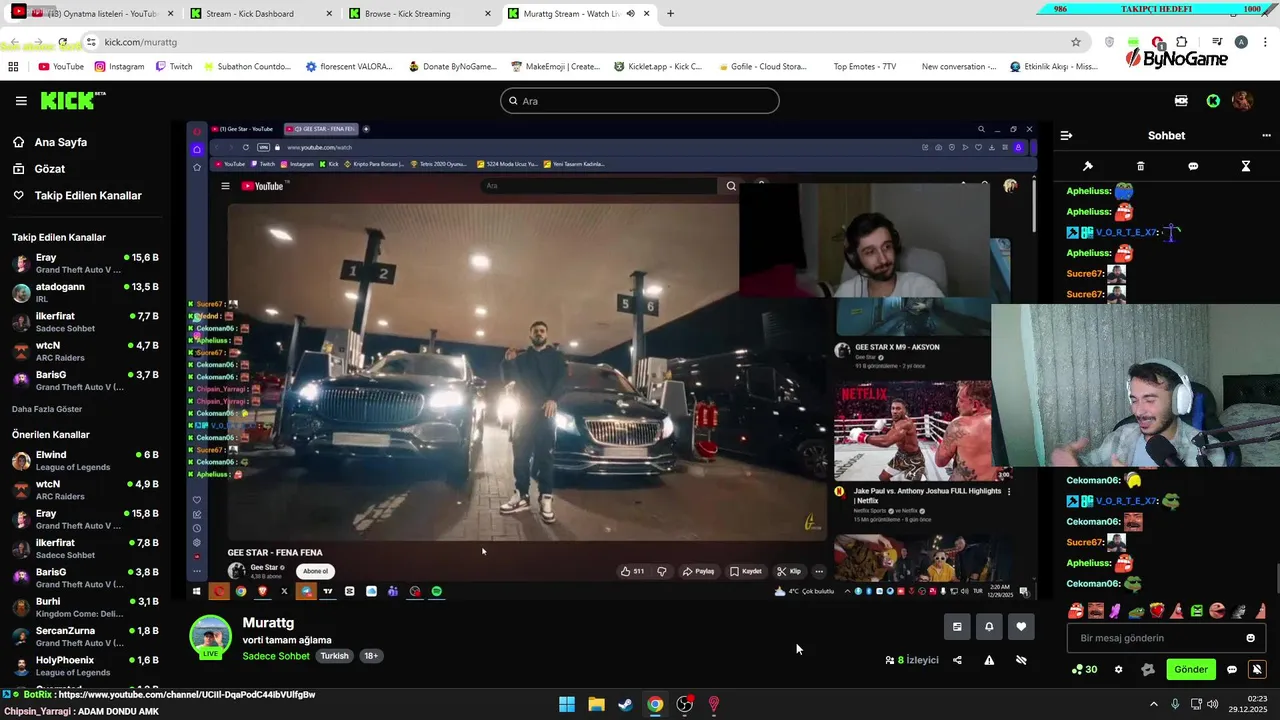
Task: Click the trash can icon in chat toolbar
Action: [x=1140, y=166]
